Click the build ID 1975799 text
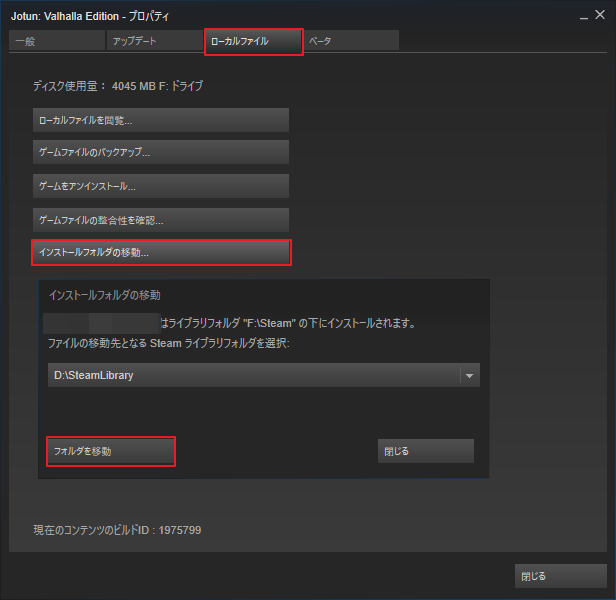The image size is (616, 600). [118, 529]
